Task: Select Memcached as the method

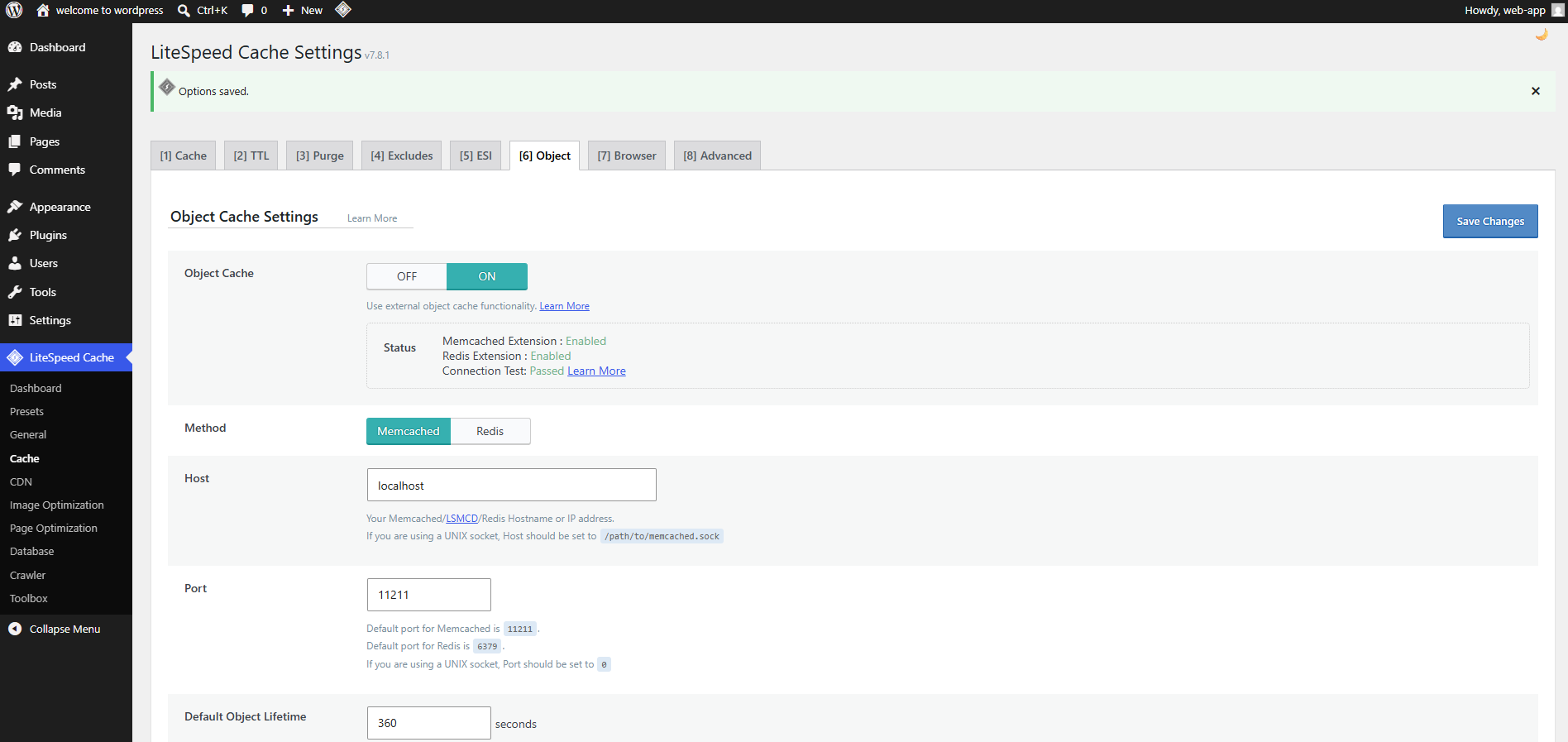Action: click(409, 431)
